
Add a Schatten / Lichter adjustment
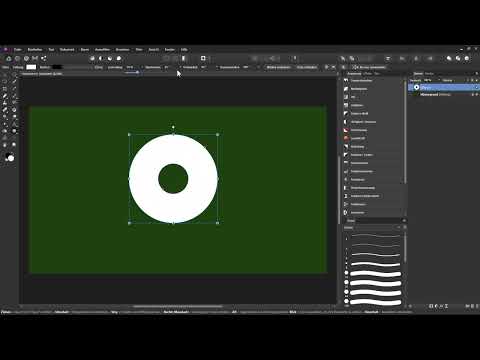point(361,155)
